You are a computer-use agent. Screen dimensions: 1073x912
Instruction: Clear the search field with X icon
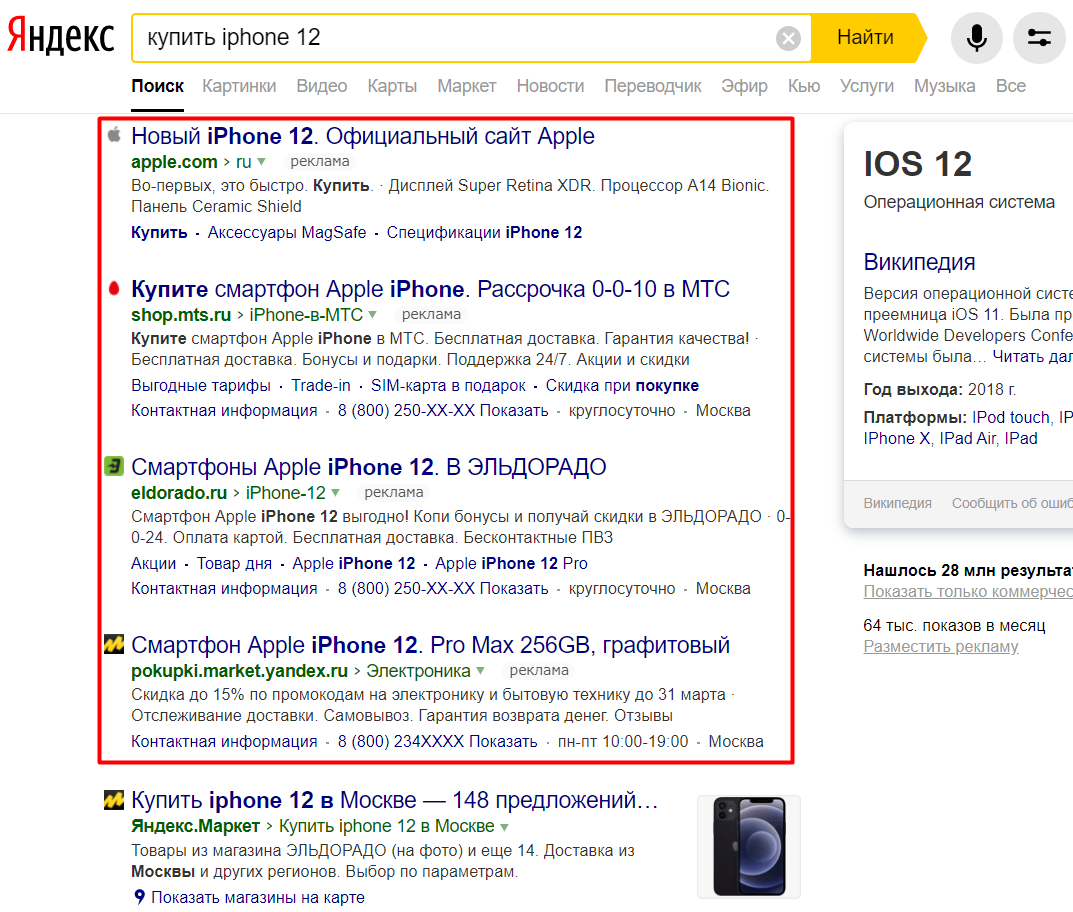[x=789, y=39]
